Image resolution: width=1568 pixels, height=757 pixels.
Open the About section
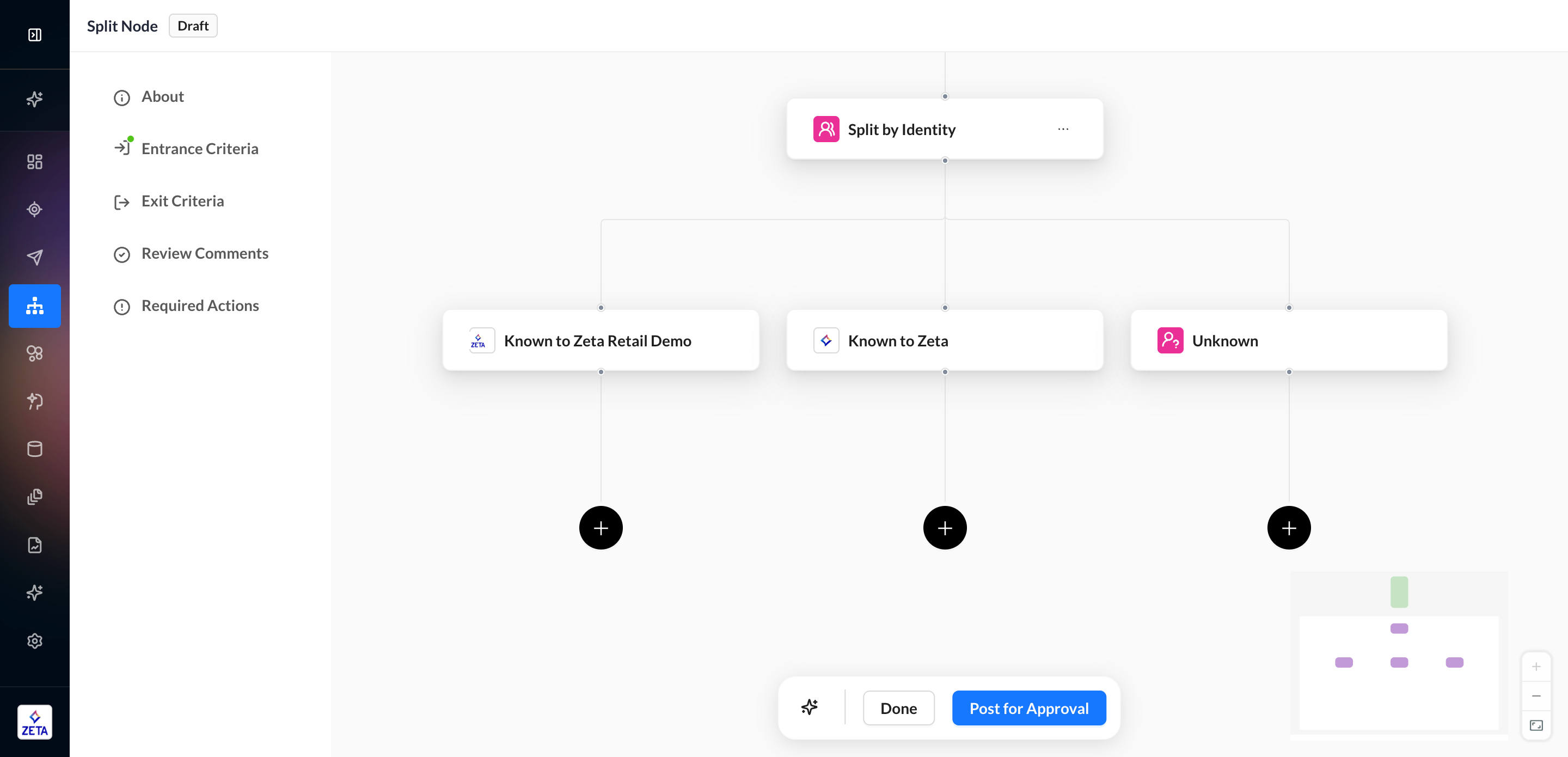click(x=163, y=97)
